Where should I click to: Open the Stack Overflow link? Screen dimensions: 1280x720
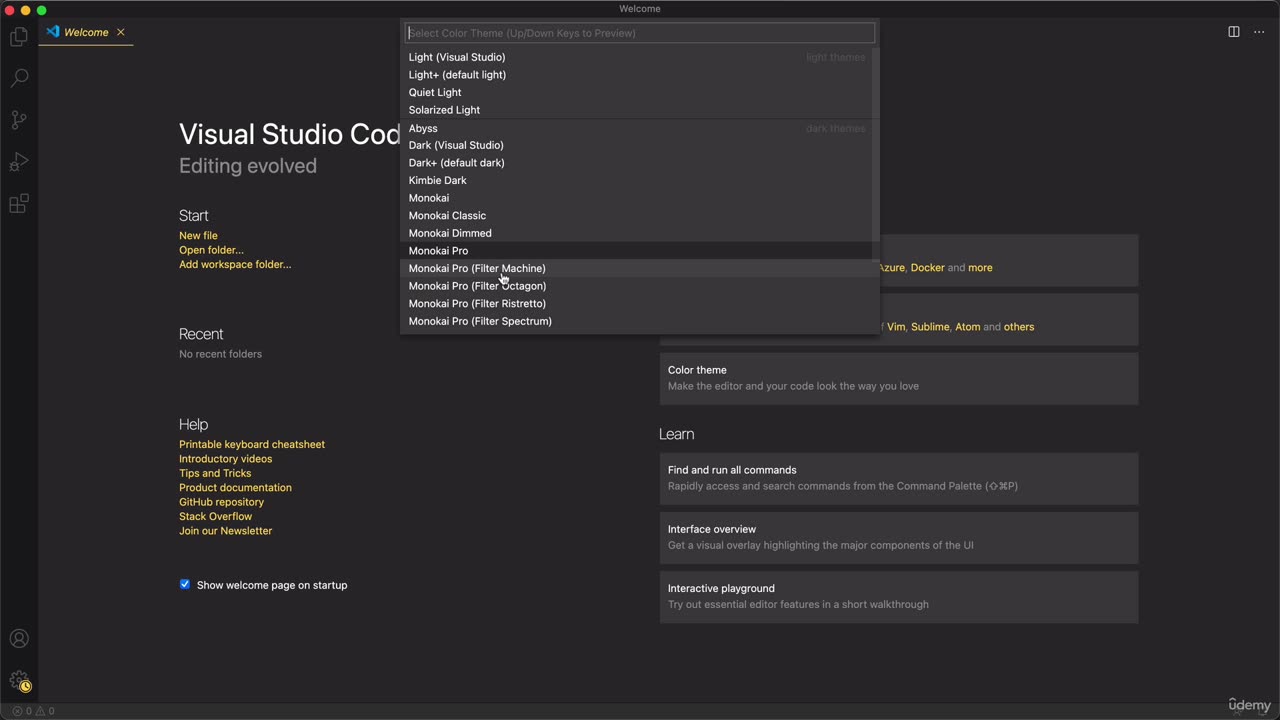(215, 517)
